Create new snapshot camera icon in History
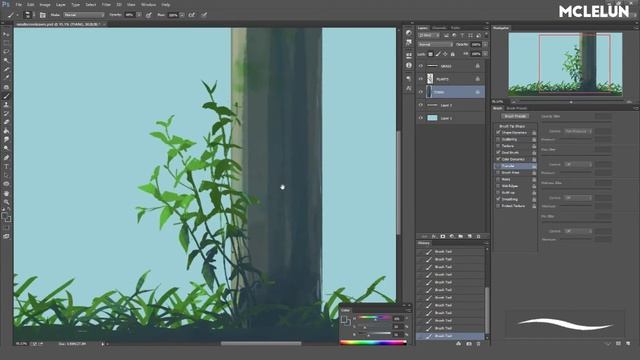Image resolution: width=640 pixels, height=360 pixels. pyautogui.click(x=469, y=344)
